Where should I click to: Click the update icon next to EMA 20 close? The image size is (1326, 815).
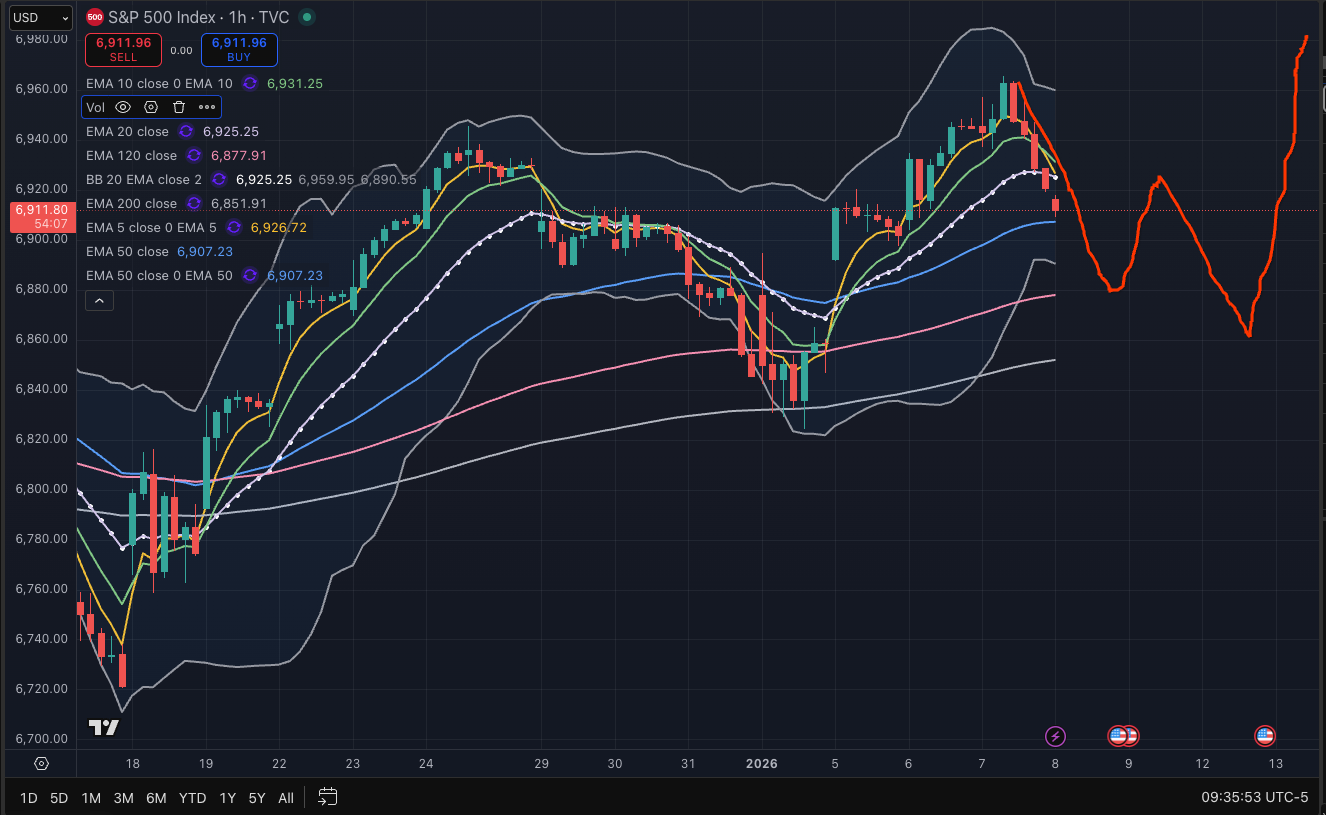186,131
